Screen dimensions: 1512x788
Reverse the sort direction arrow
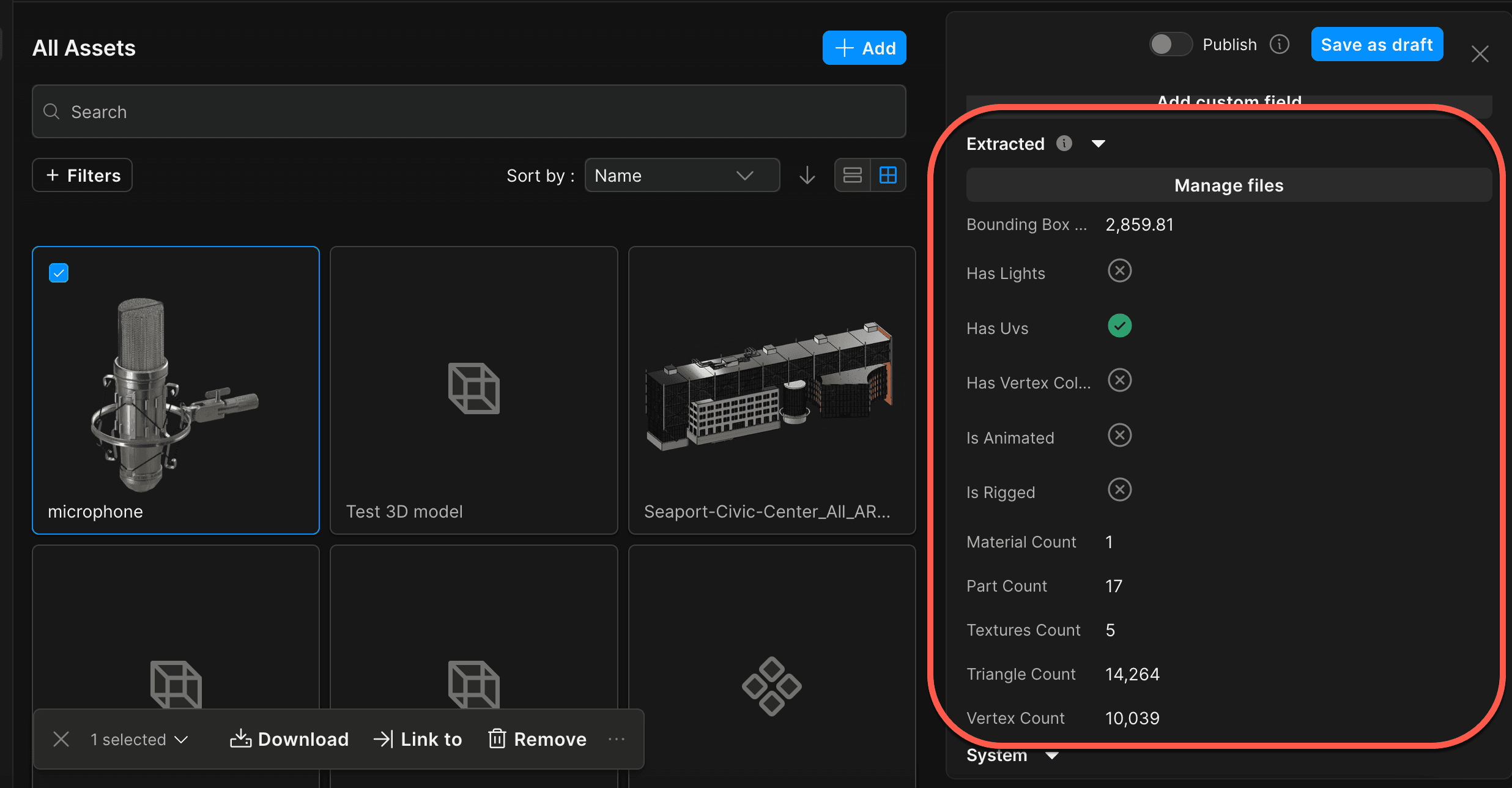(x=806, y=175)
